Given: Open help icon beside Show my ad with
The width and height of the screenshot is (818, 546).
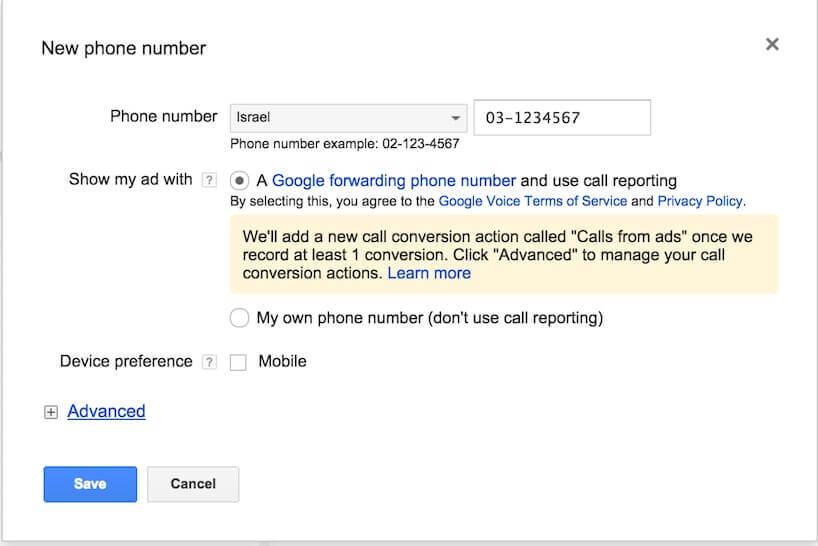Looking at the screenshot, I should coord(209,180).
